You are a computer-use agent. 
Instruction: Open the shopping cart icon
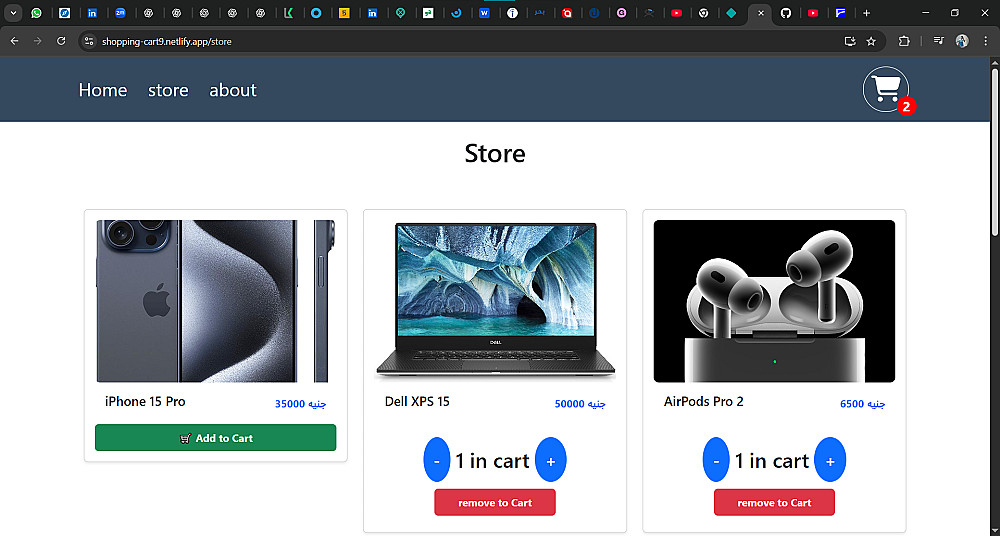point(886,89)
